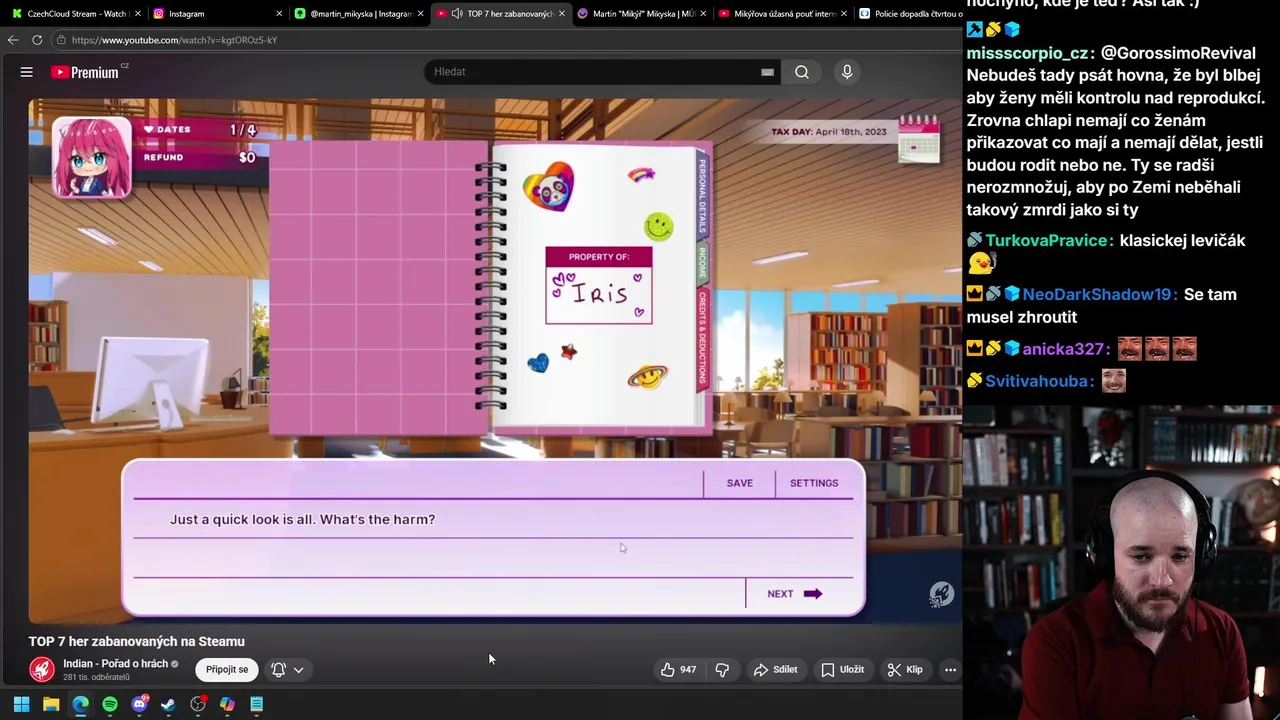
Task: Open more actions three-dot menu
Action: pyautogui.click(x=951, y=669)
